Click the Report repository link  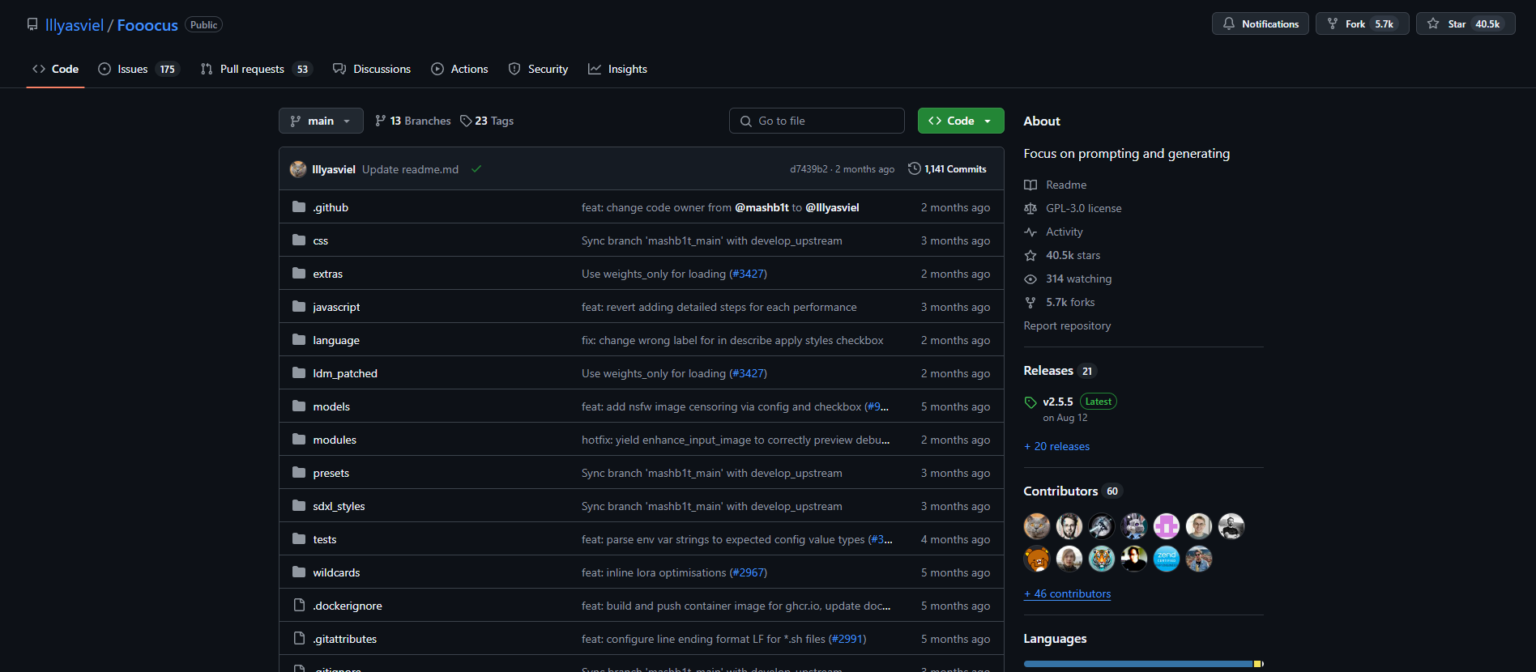(x=1067, y=325)
